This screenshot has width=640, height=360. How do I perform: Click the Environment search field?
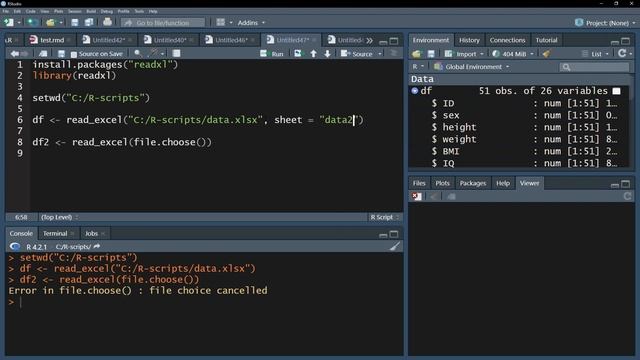594,67
